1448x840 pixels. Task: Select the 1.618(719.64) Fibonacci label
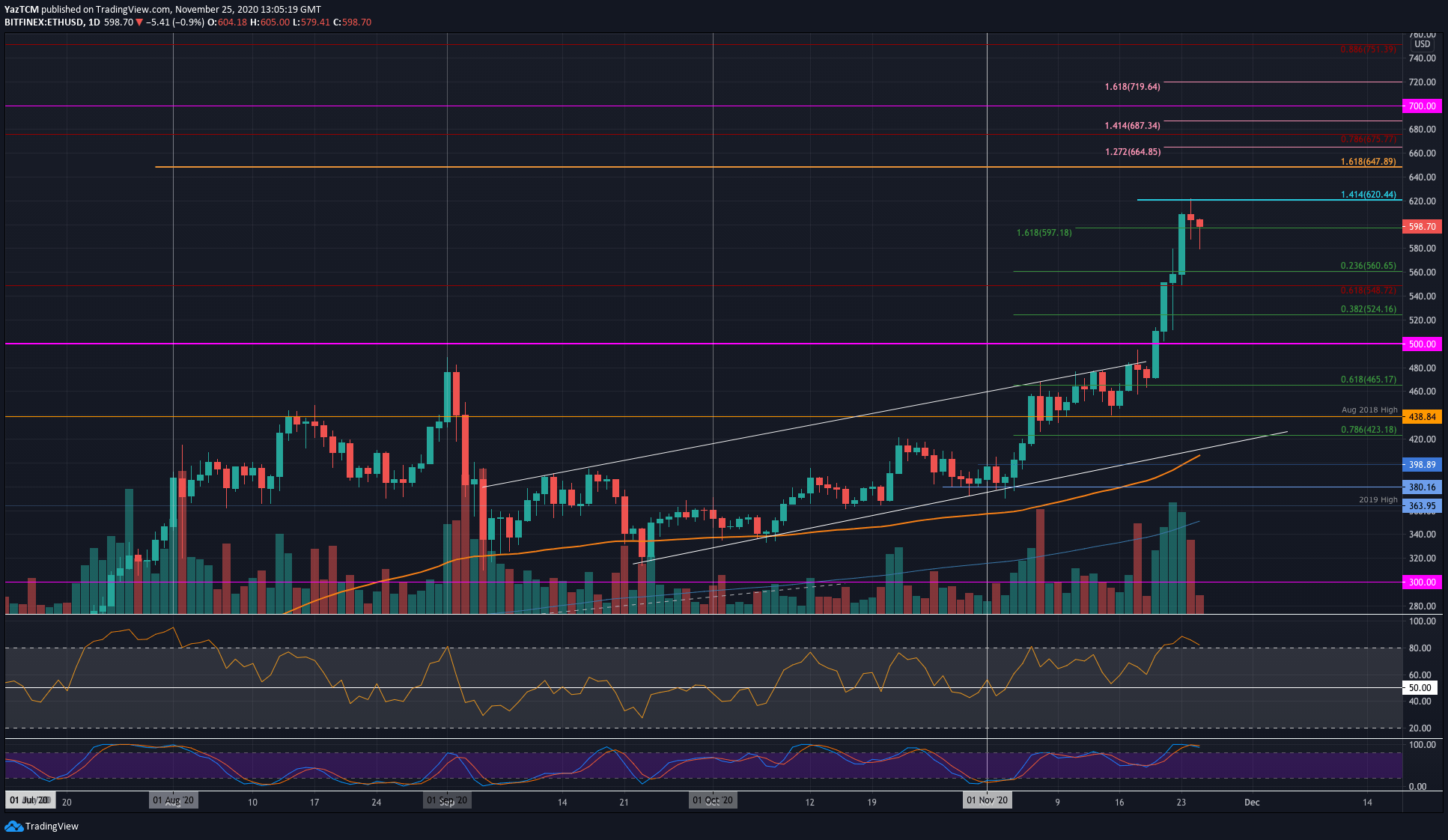point(1132,87)
